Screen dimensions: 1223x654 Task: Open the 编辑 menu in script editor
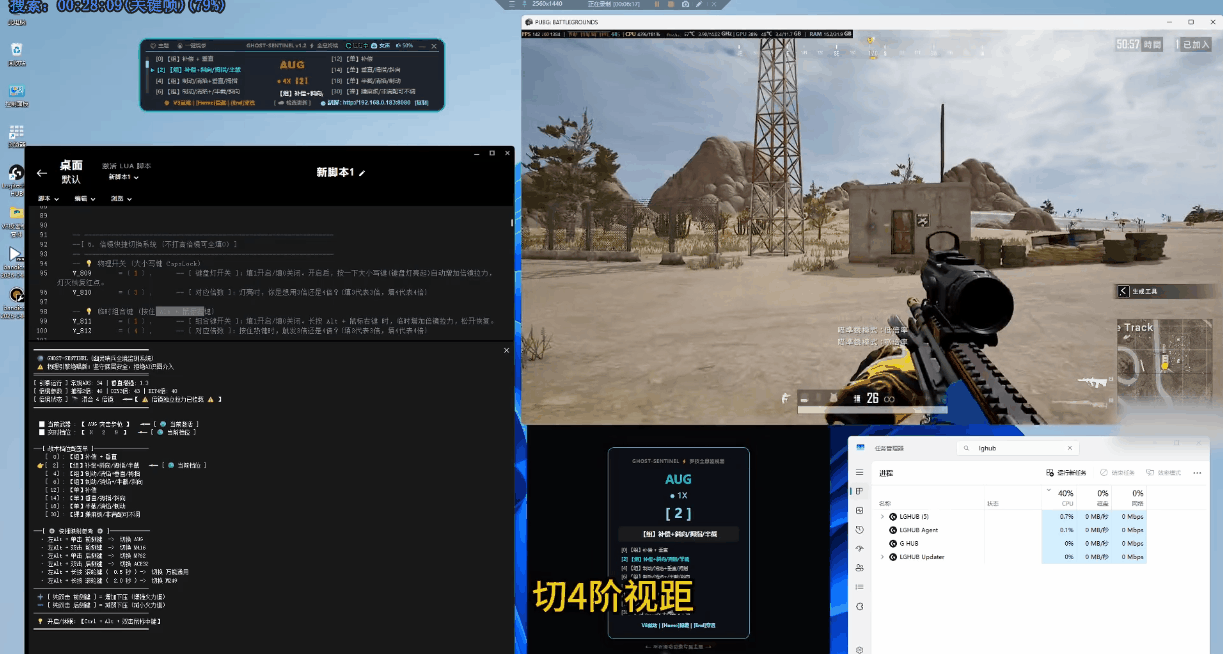point(84,199)
